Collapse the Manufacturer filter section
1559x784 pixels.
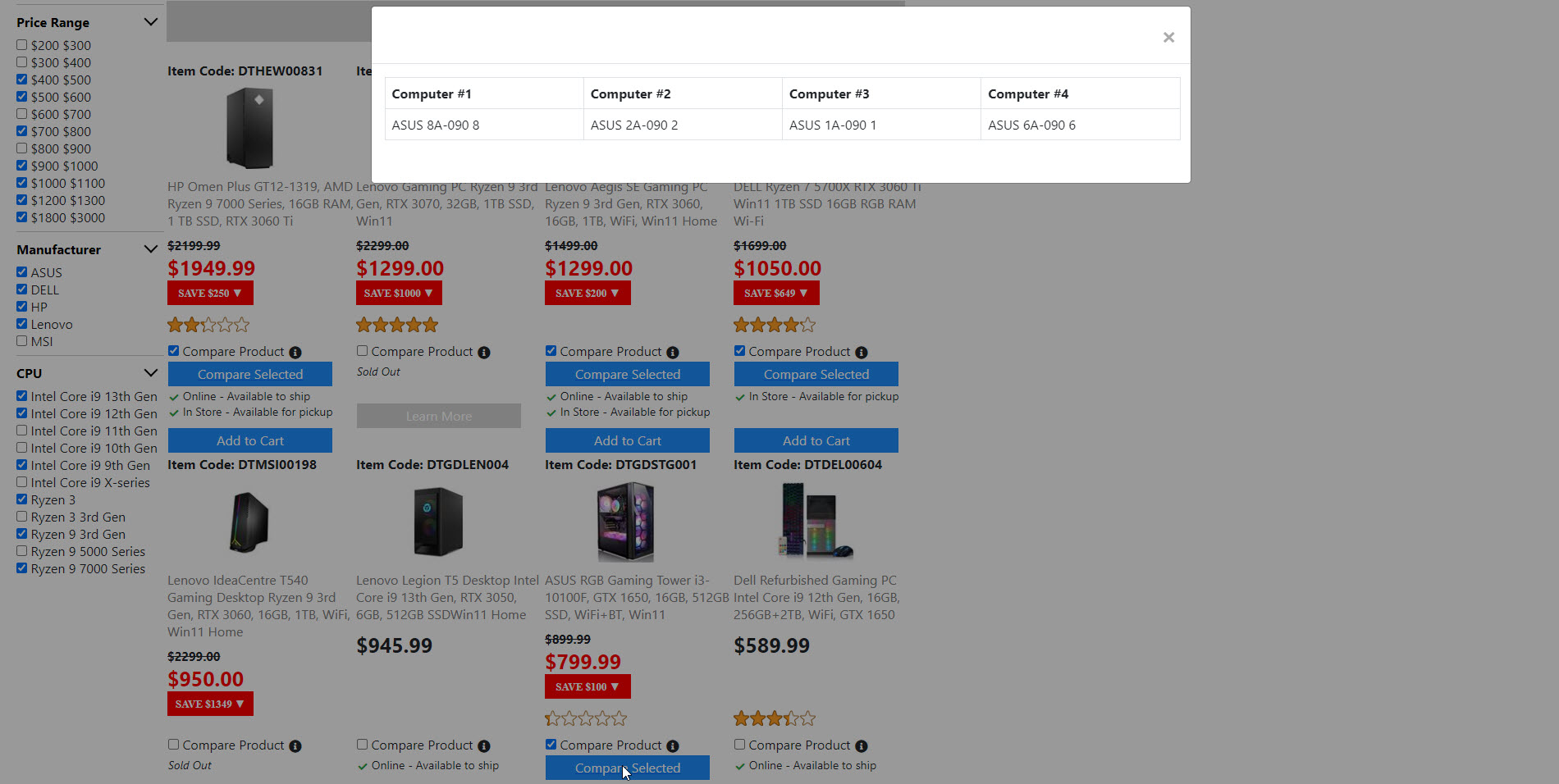(x=150, y=249)
